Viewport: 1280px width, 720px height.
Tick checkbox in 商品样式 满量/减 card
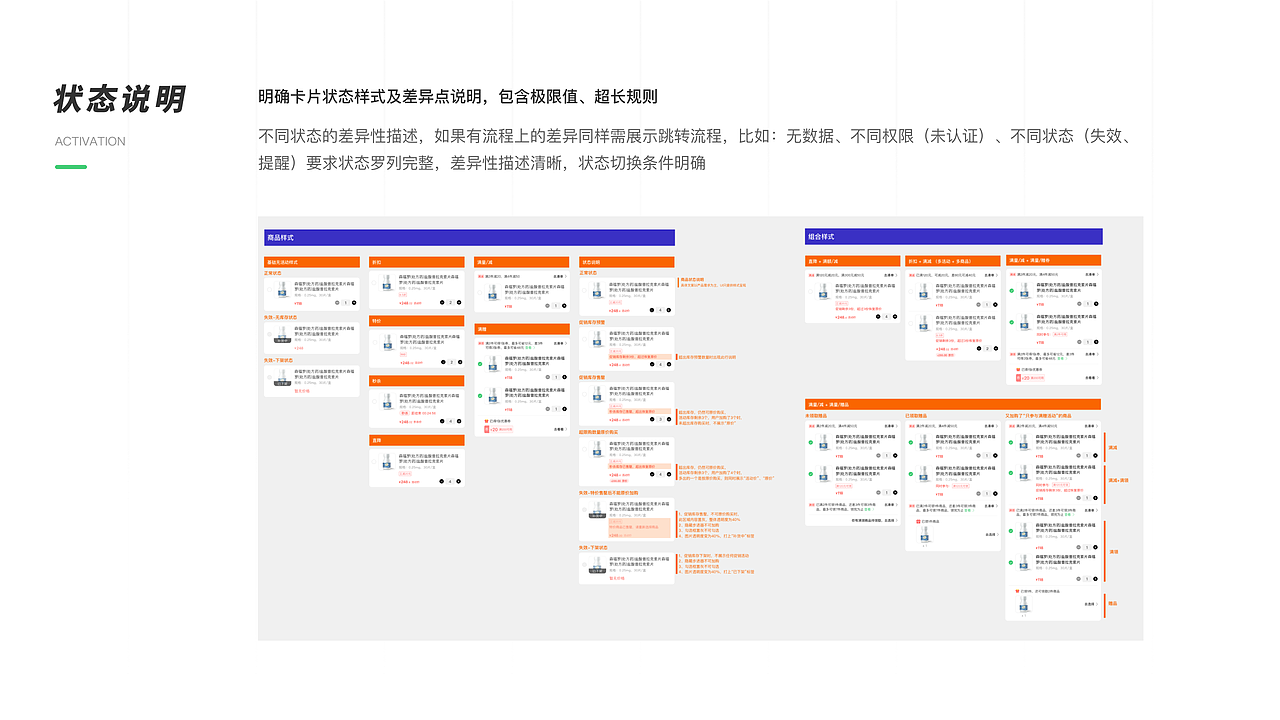pyautogui.click(x=479, y=293)
